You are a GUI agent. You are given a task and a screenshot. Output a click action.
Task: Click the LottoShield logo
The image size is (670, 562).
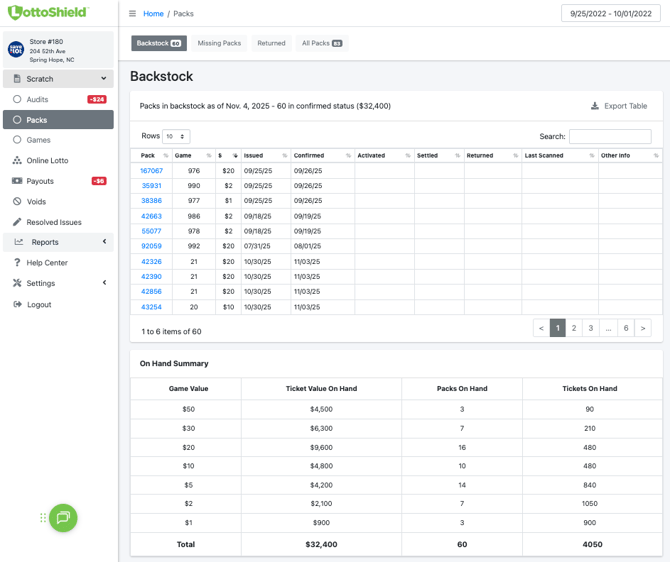pyautogui.click(x=47, y=12)
